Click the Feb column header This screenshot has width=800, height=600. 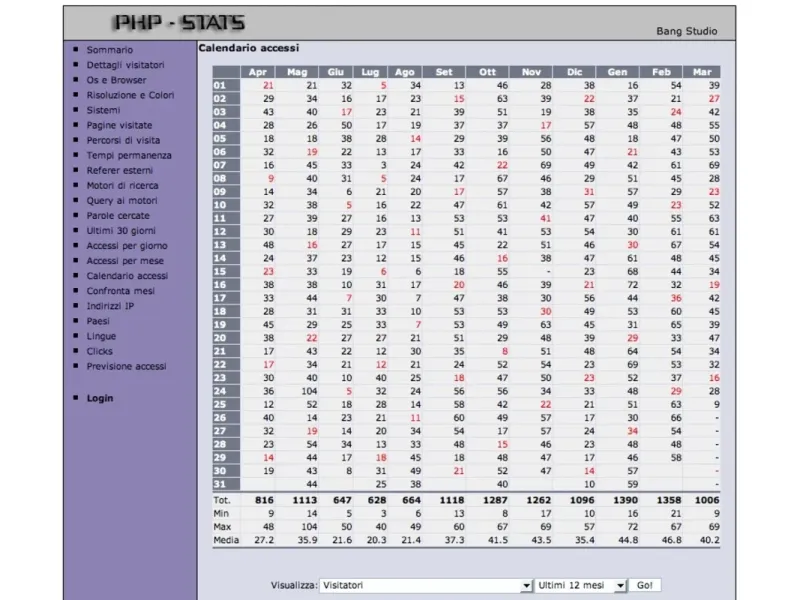[661, 72]
